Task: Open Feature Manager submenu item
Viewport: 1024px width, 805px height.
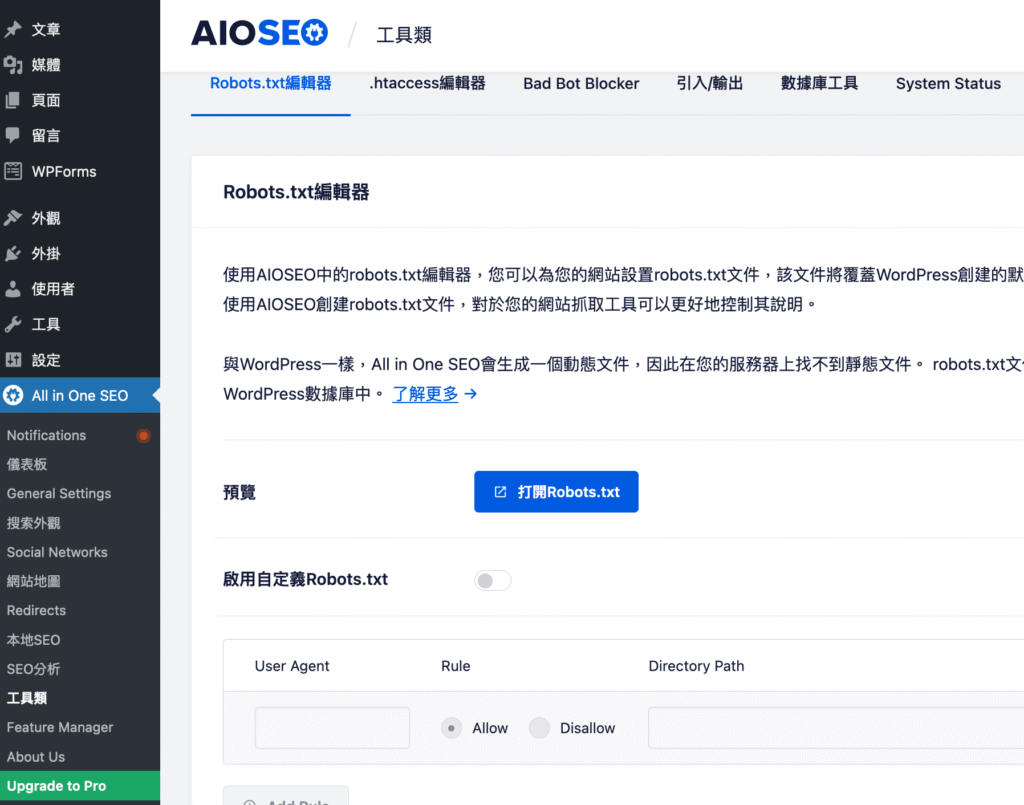Action: tap(59, 727)
